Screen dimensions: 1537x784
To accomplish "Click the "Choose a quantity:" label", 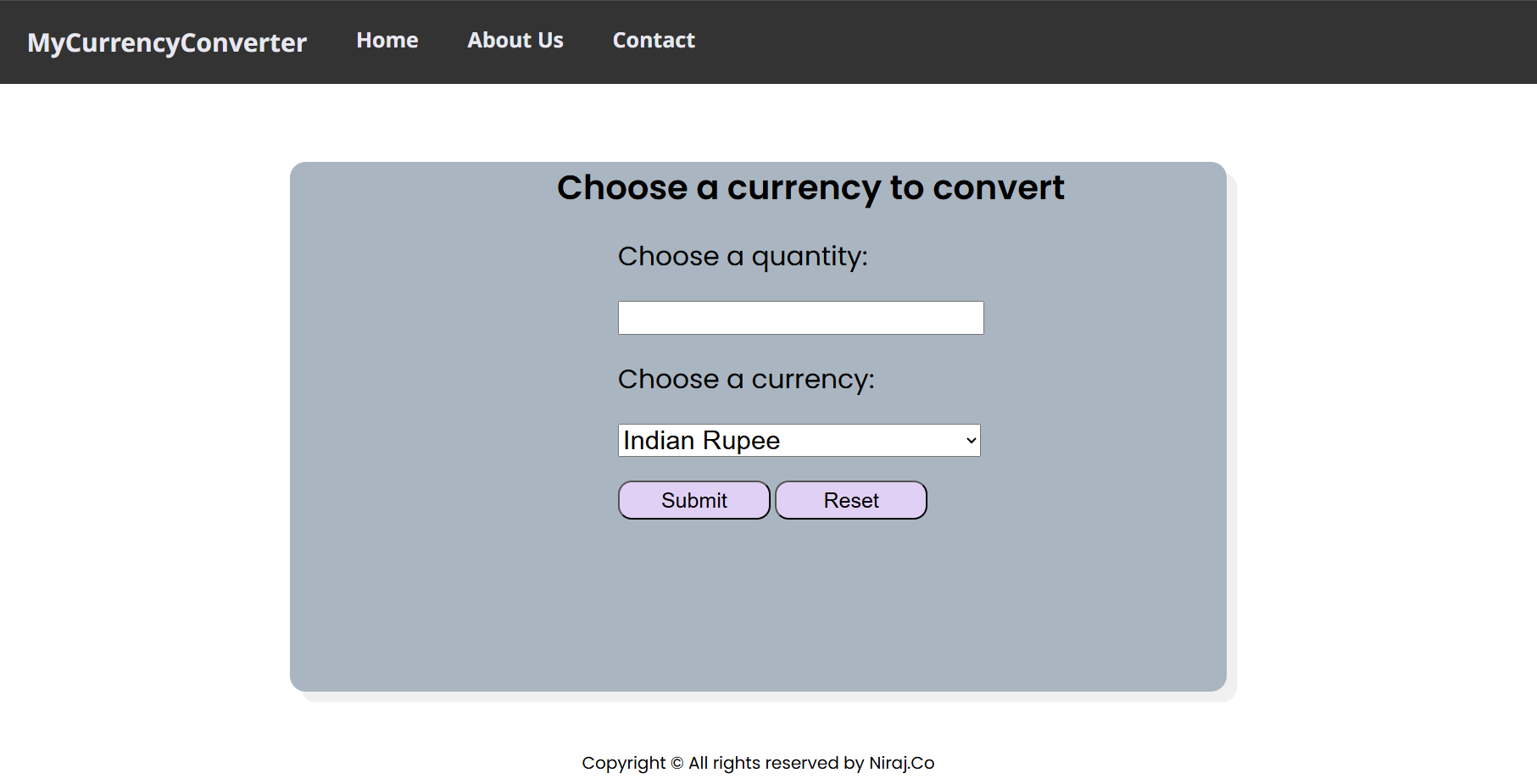I will [x=743, y=256].
